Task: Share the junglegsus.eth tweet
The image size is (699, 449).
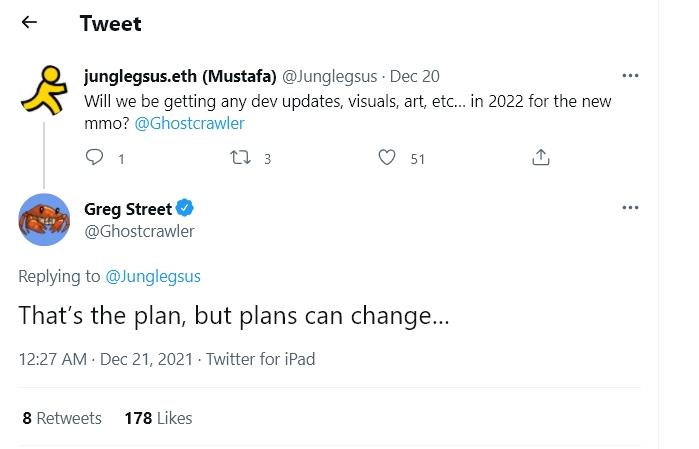Action: click(x=540, y=158)
